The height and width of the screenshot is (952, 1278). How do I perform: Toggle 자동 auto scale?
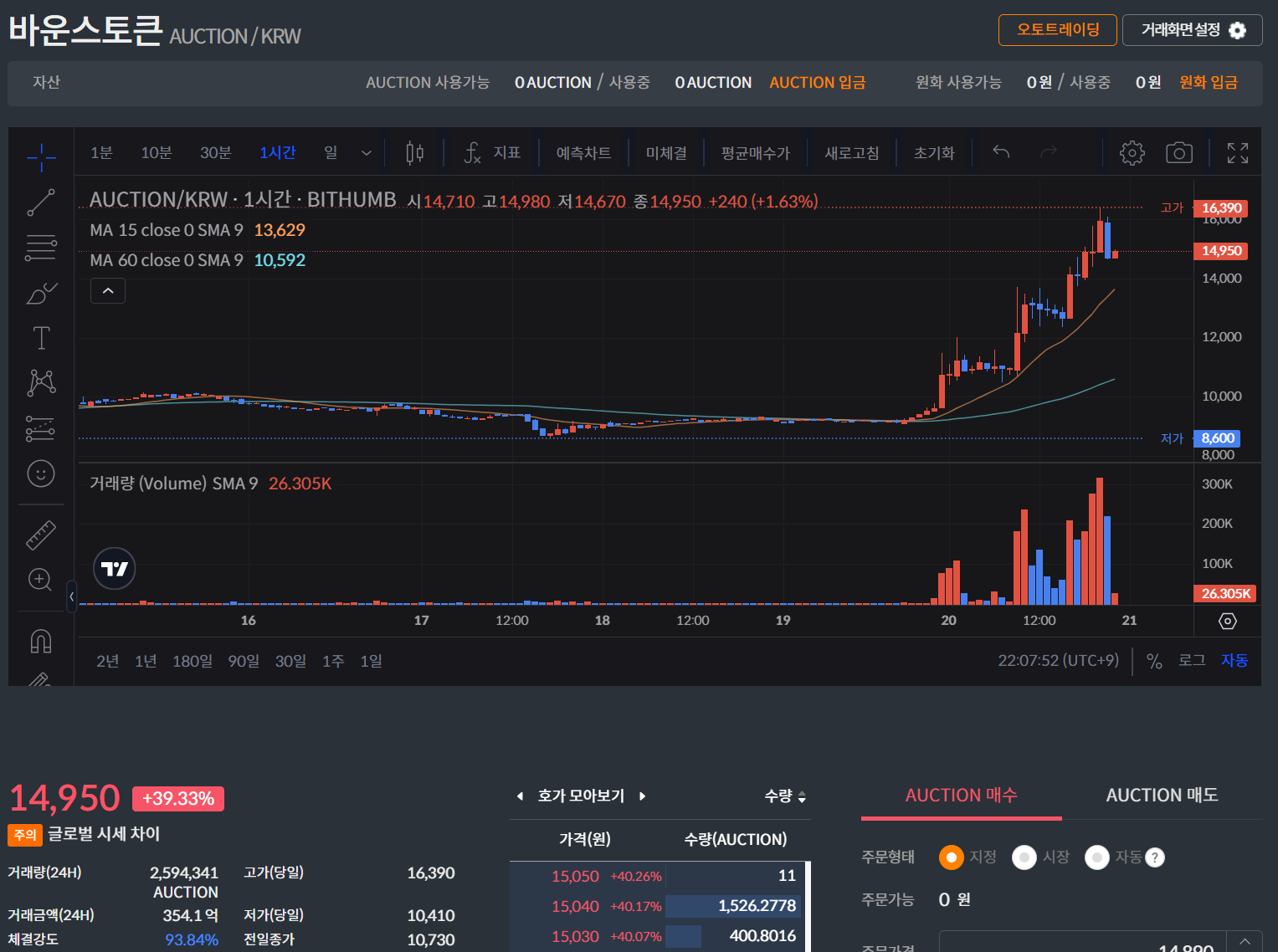tap(1234, 660)
